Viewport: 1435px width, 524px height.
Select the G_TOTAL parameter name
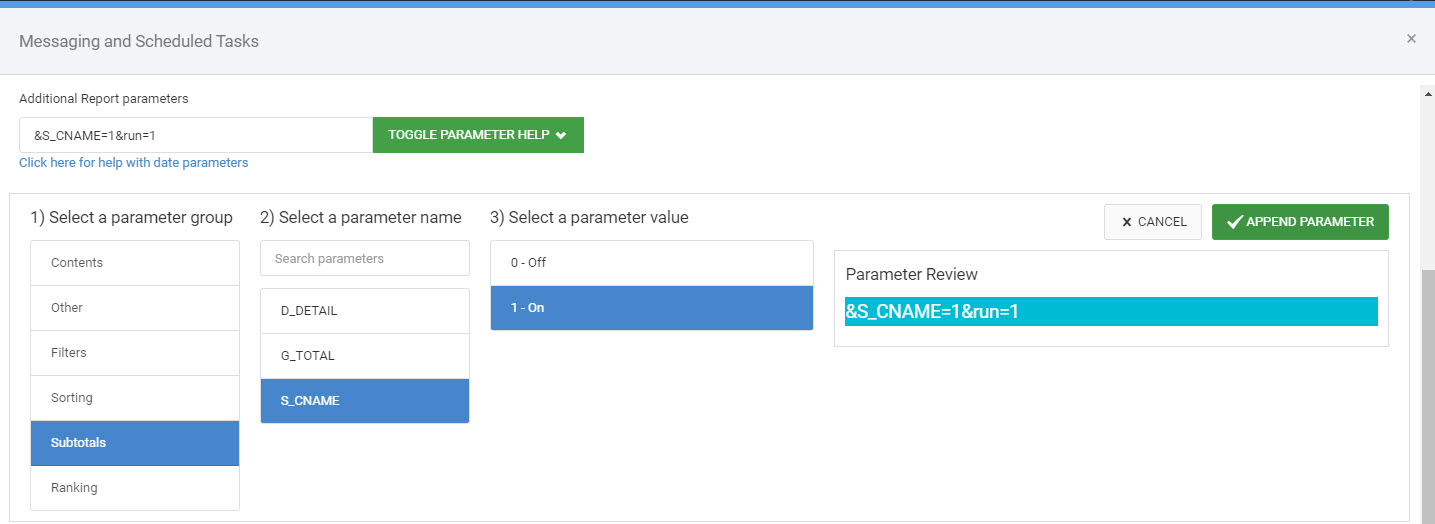point(365,356)
